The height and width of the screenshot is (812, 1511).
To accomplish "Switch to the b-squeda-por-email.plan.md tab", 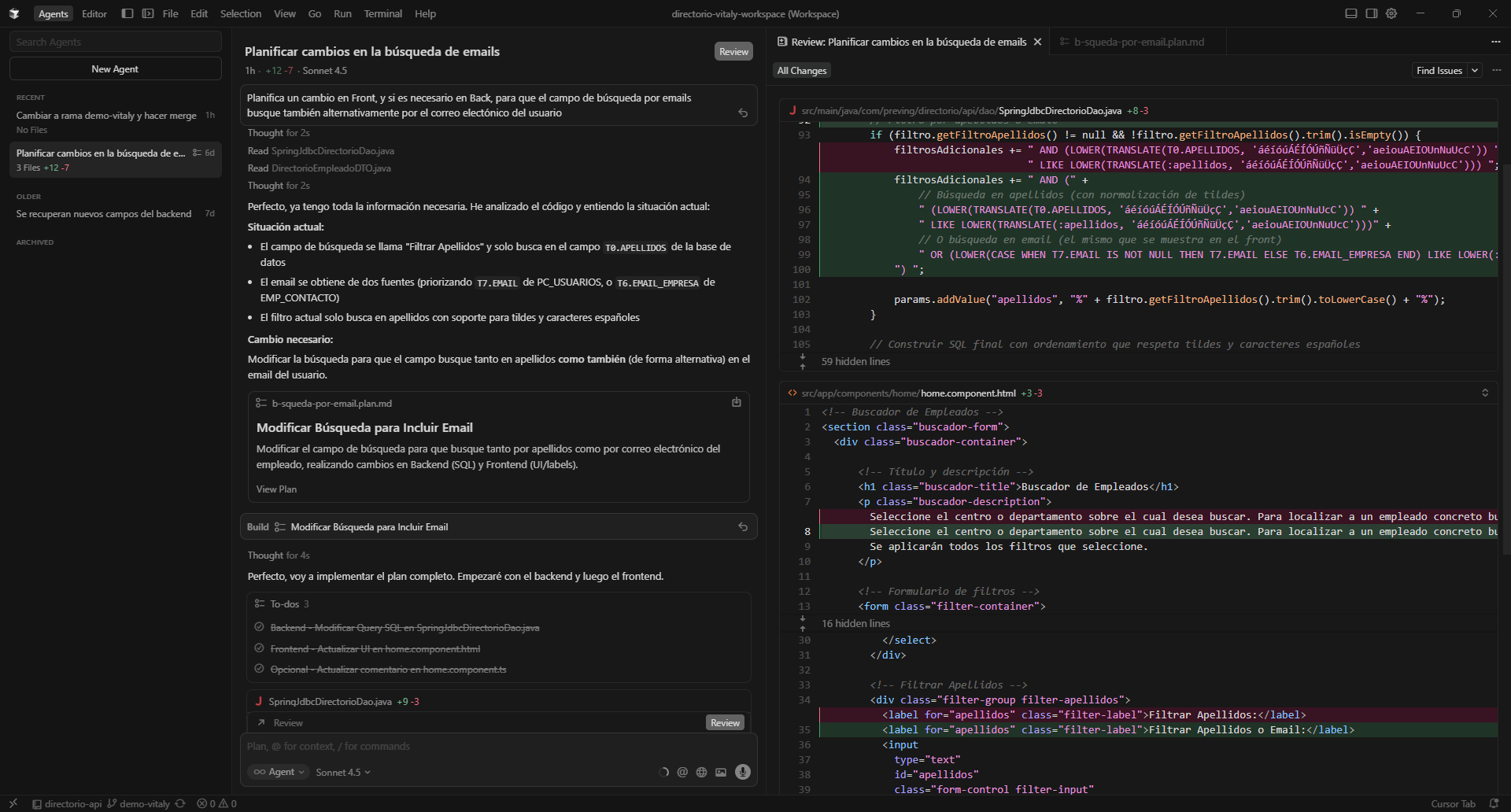I will pos(1138,42).
